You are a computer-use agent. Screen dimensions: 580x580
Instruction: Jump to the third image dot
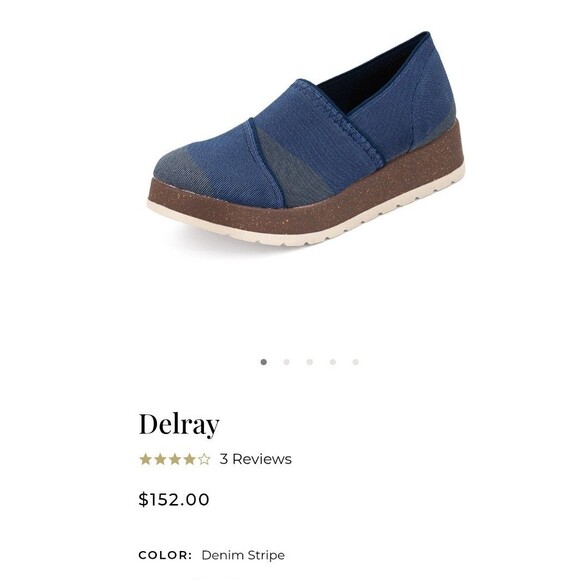(310, 362)
